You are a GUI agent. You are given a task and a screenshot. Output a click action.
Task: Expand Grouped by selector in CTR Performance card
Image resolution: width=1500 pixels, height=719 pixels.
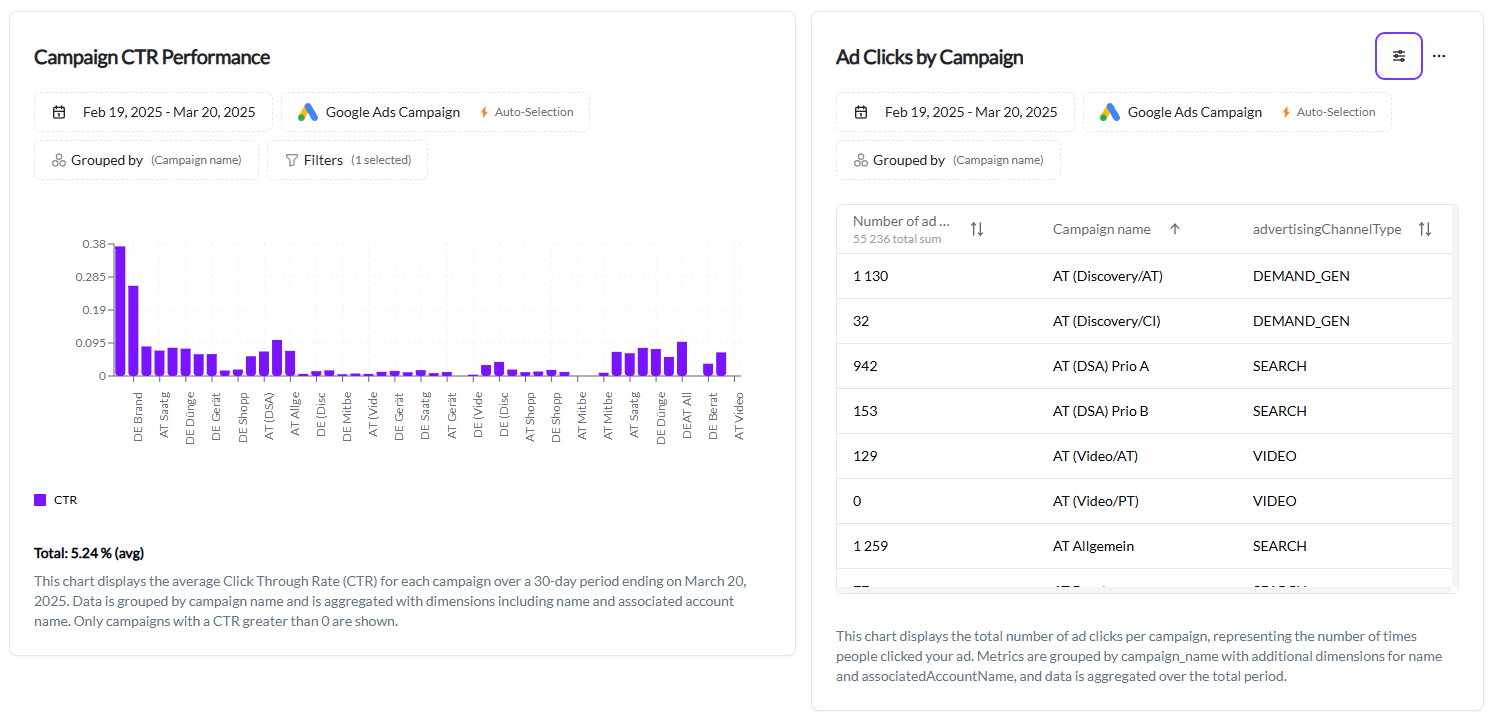146,160
